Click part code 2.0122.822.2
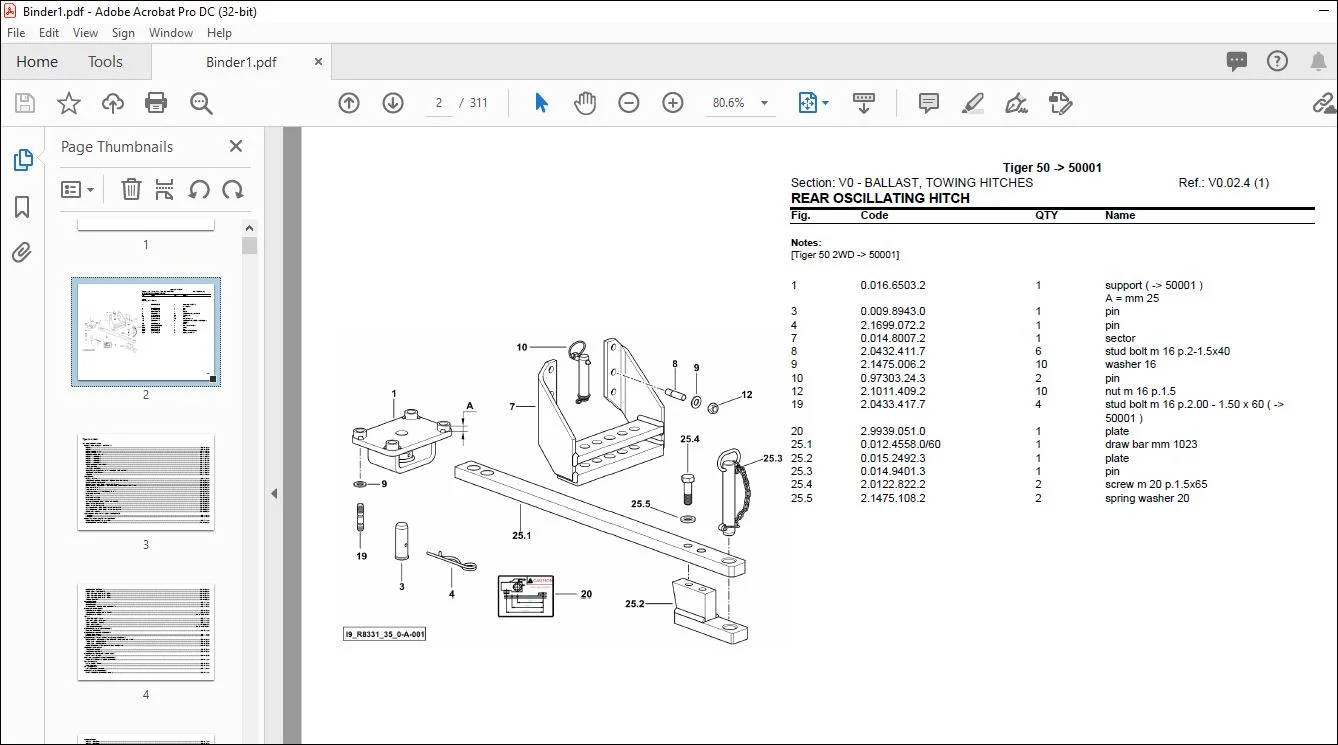This screenshot has width=1338, height=745. pos(893,485)
